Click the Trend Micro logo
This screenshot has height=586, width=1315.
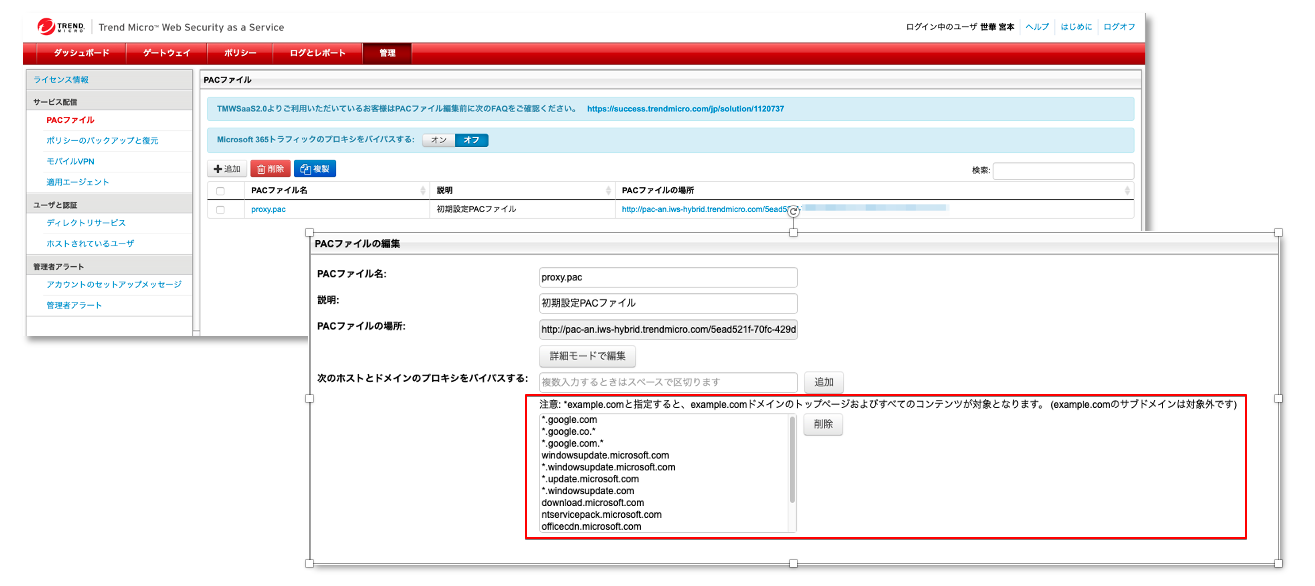pyautogui.click(x=60, y=26)
